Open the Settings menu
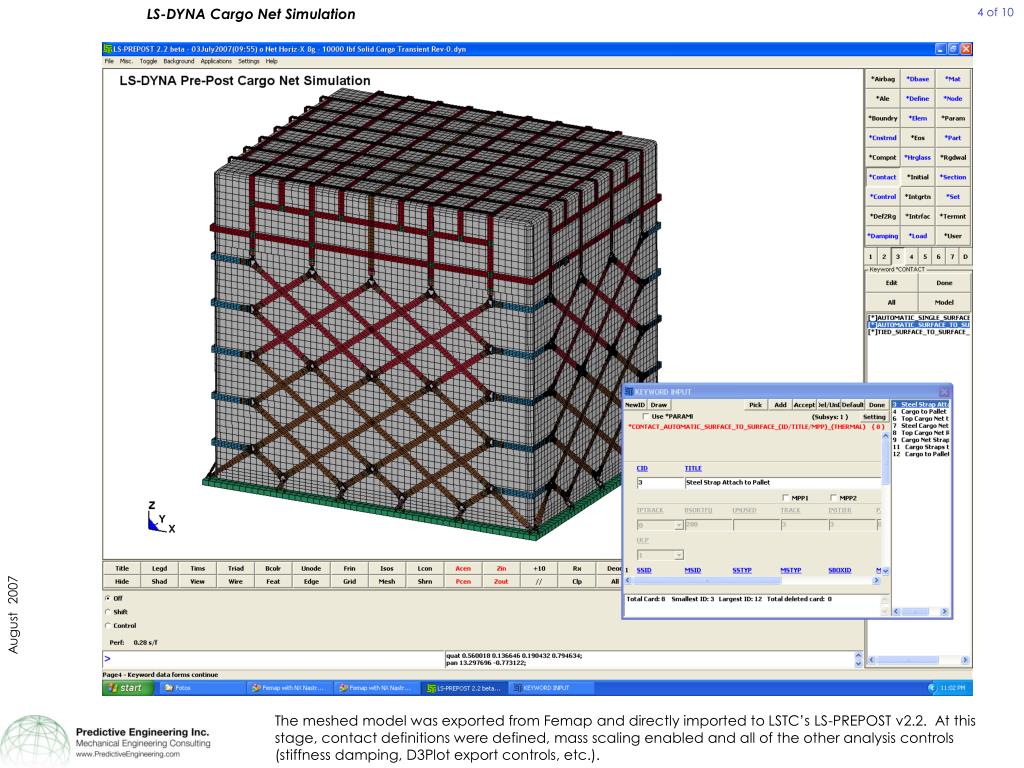This screenshot has height=768, width=1024. click(249, 61)
